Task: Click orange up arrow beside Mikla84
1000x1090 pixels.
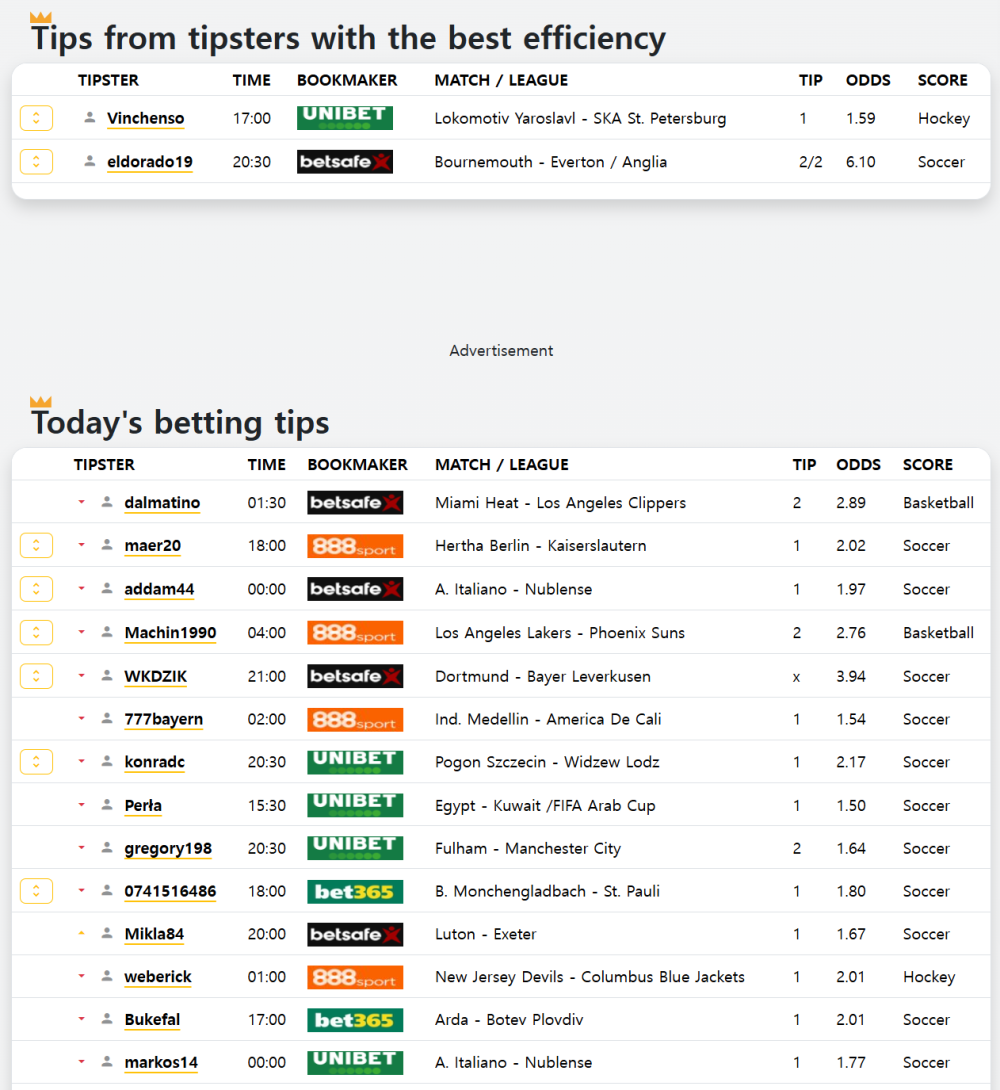Action: coord(81,934)
